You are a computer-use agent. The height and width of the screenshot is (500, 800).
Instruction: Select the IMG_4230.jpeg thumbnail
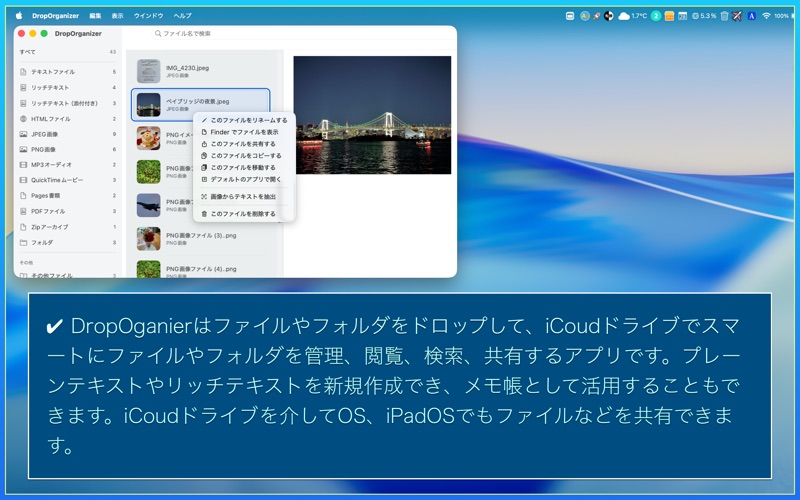pyautogui.click(x=148, y=71)
